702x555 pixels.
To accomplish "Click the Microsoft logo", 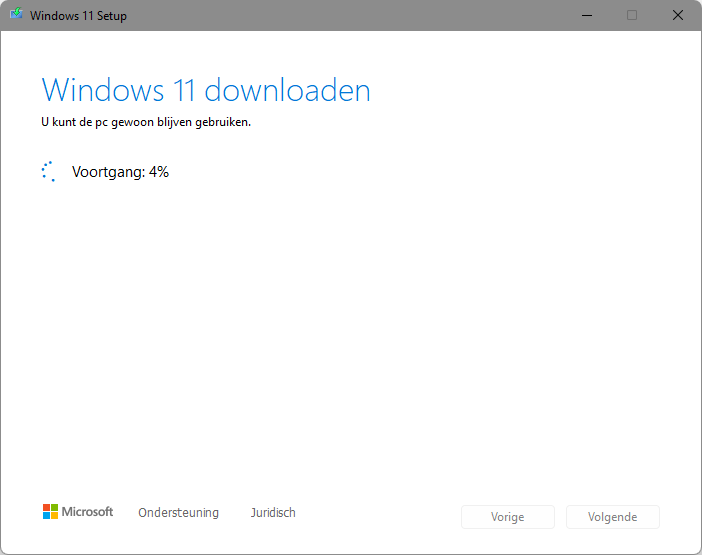I will click(x=78, y=512).
